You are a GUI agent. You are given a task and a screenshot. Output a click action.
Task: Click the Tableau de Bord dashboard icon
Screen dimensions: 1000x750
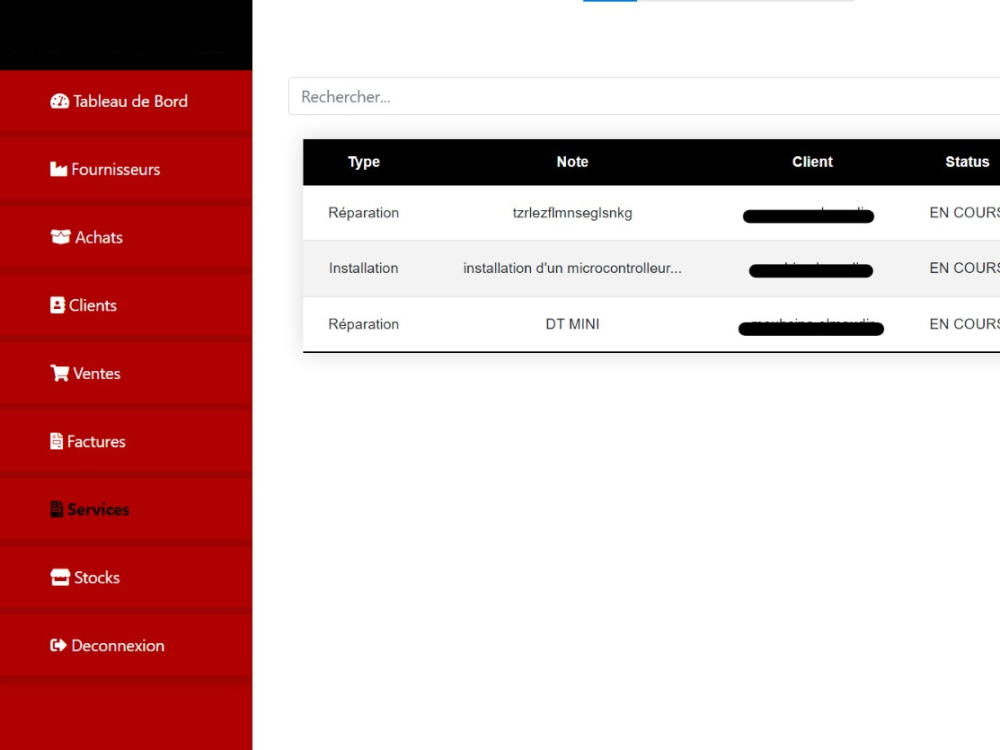click(59, 101)
